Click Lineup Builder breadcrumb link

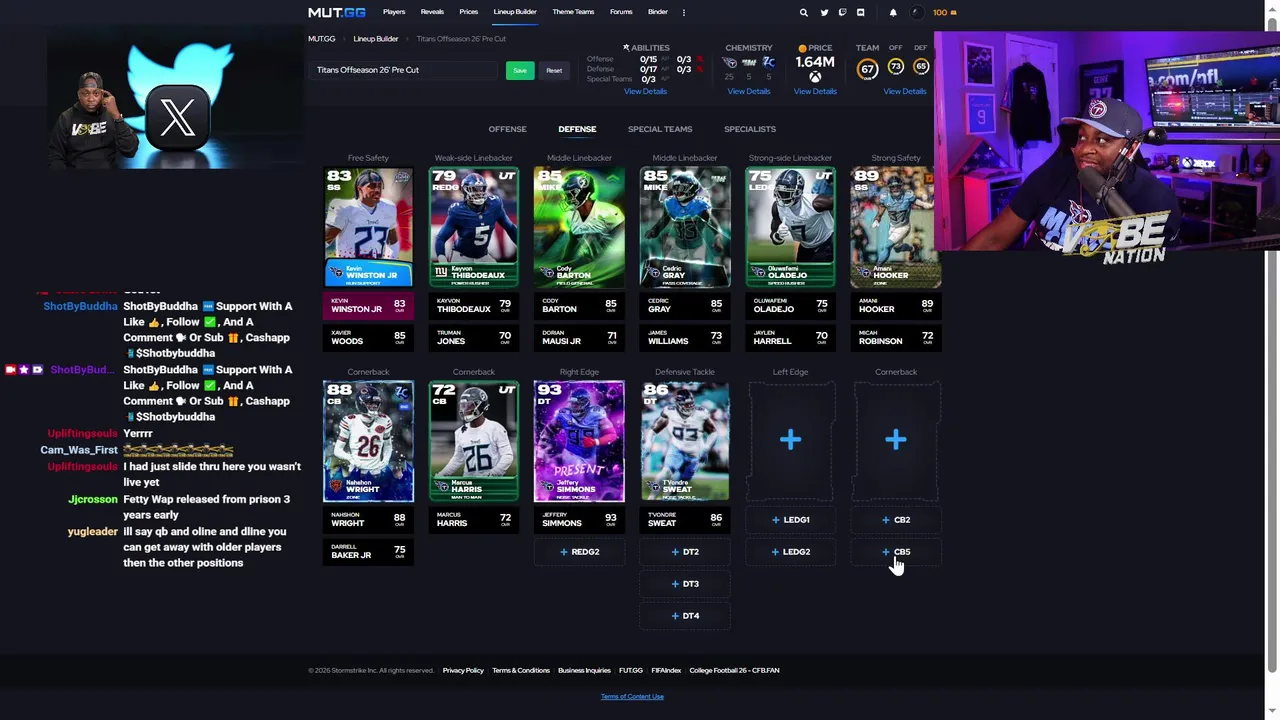point(376,39)
